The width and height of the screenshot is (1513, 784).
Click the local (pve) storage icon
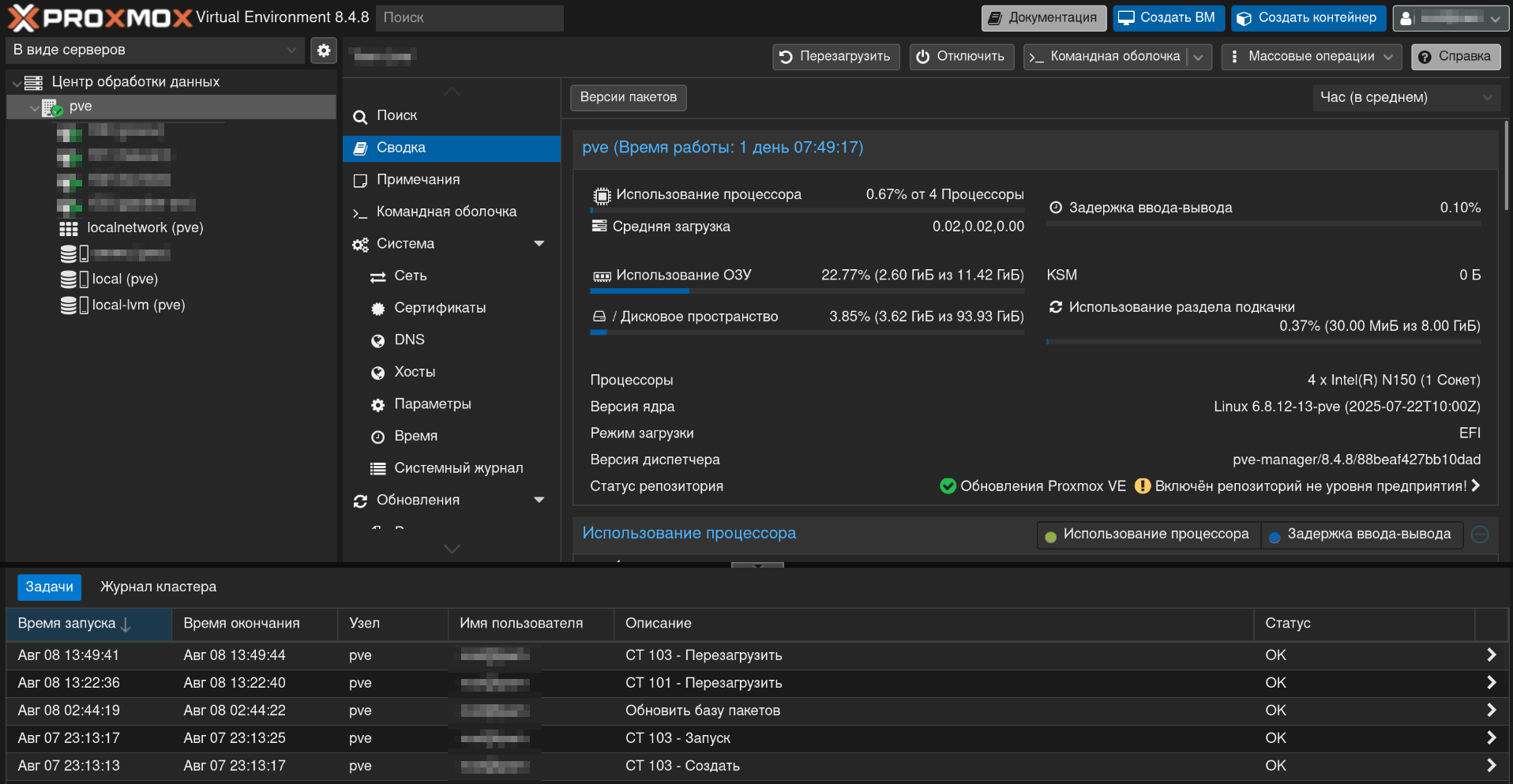74,279
